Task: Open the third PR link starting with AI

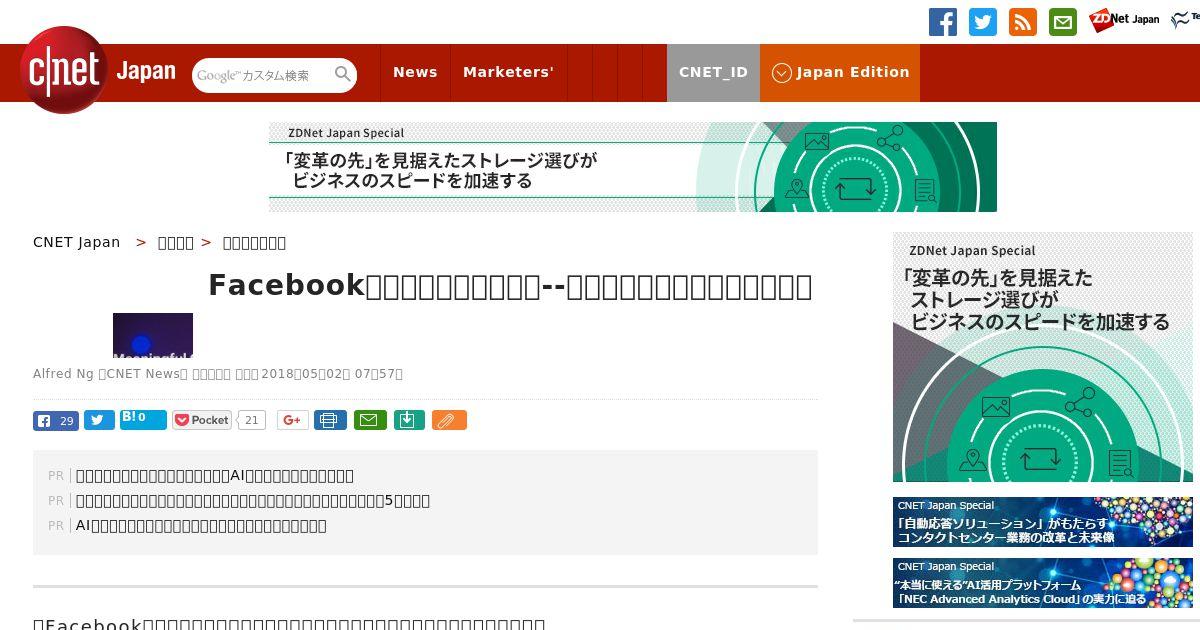Action: tap(201, 526)
